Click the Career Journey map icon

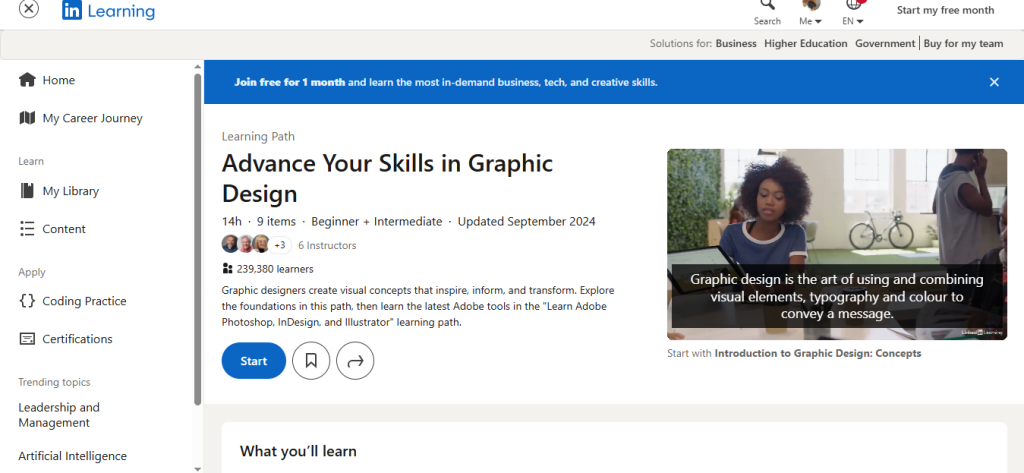pyautogui.click(x=27, y=118)
